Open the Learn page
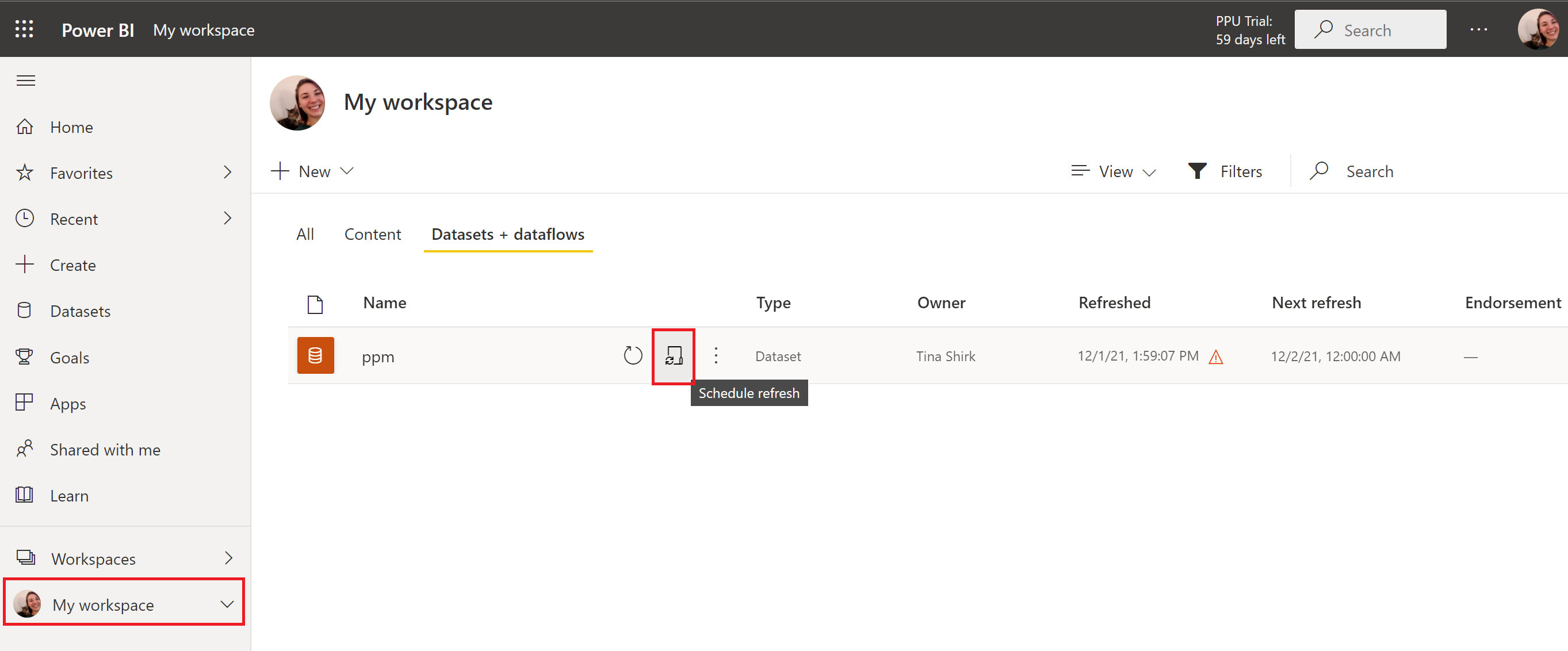This screenshot has height=651, width=1568. point(70,495)
